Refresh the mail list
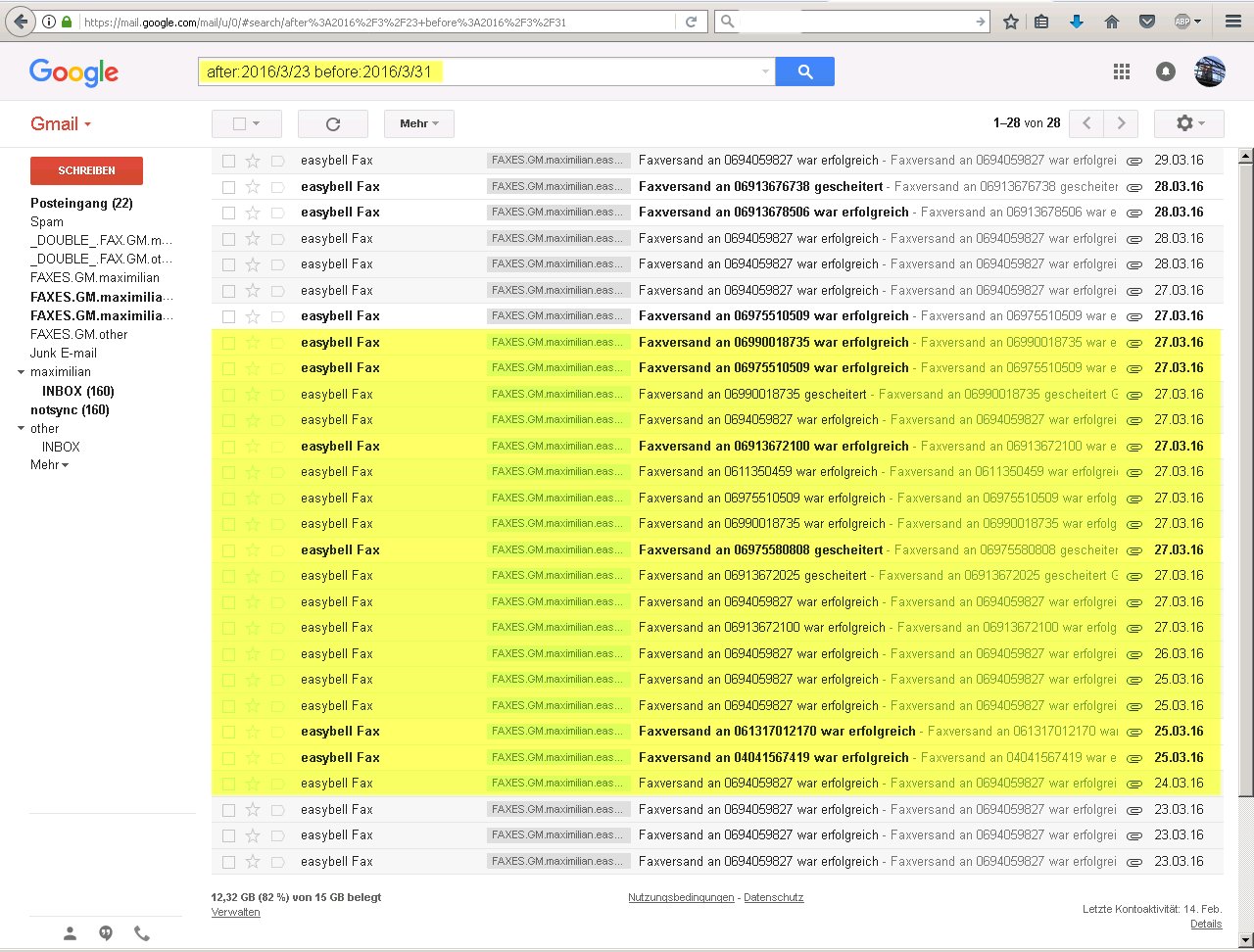The width and height of the screenshot is (1254, 952). click(332, 124)
